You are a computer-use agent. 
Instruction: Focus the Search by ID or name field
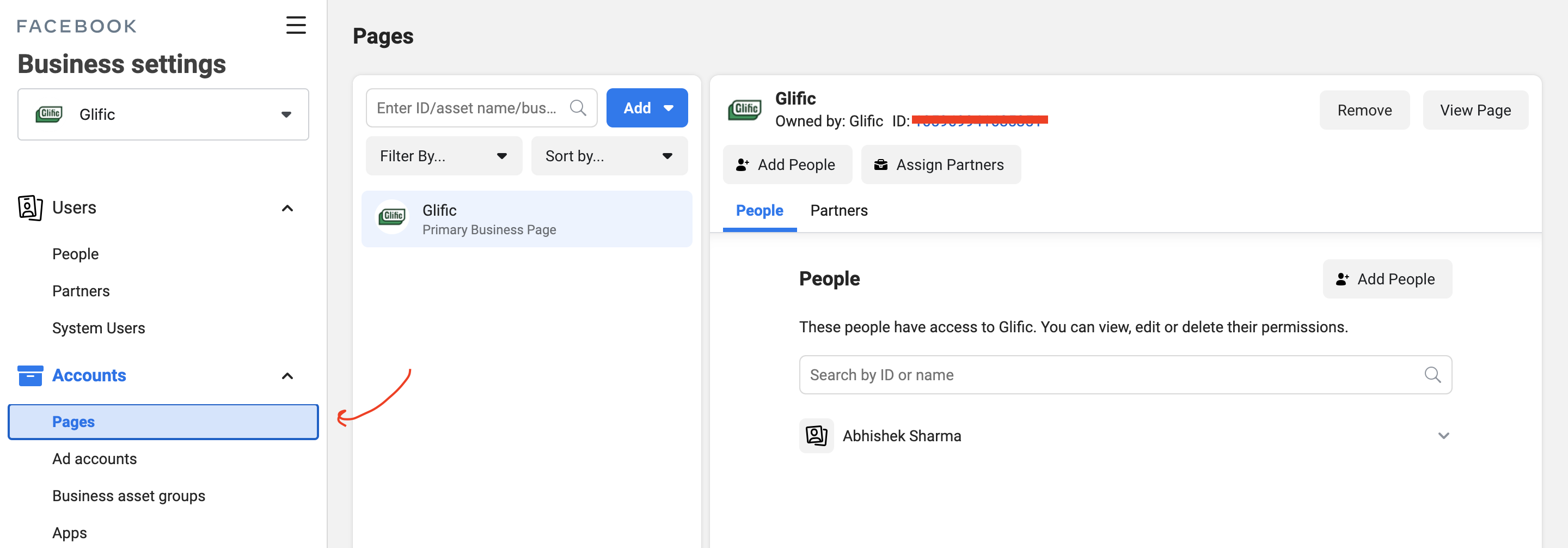point(1125,374)
